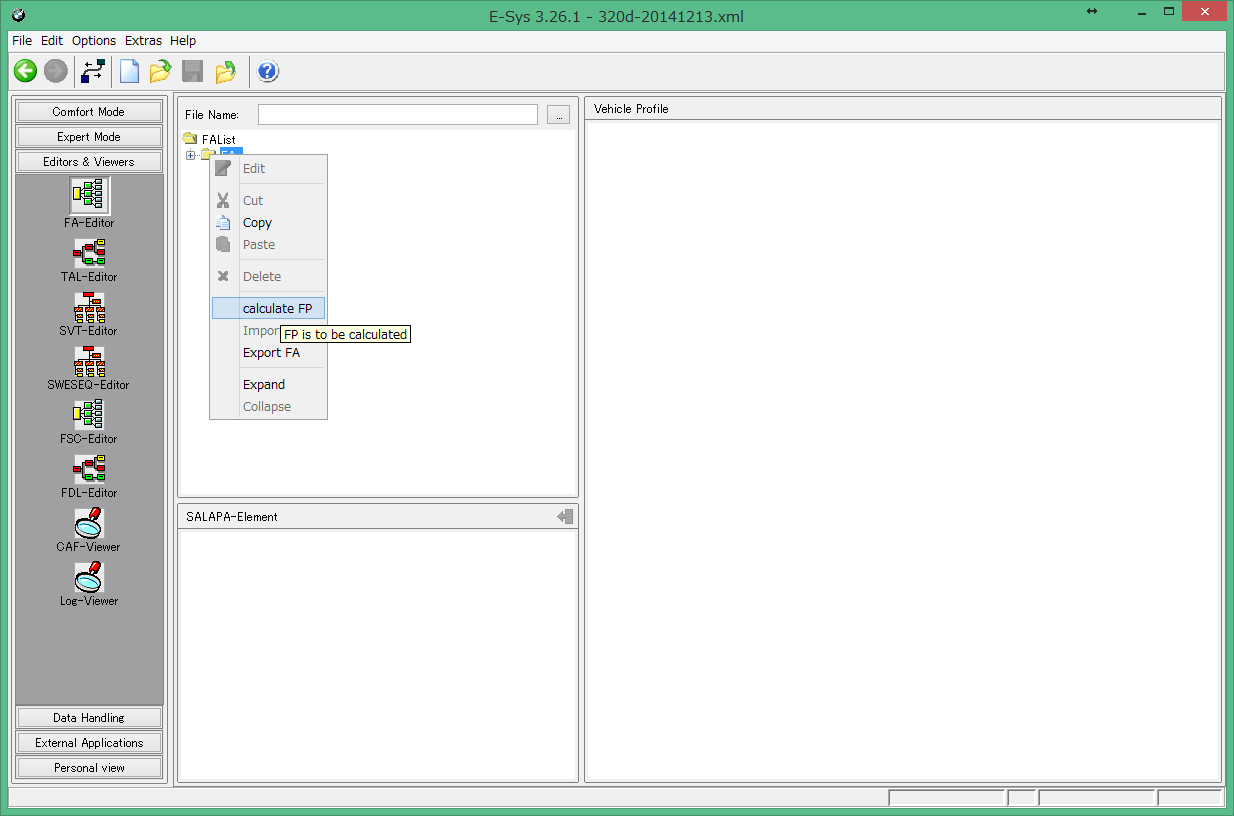Select the FSC-Editor icon
Image resolution: width=1234 pixels, height=816 pixels.
tap(89, 414)
